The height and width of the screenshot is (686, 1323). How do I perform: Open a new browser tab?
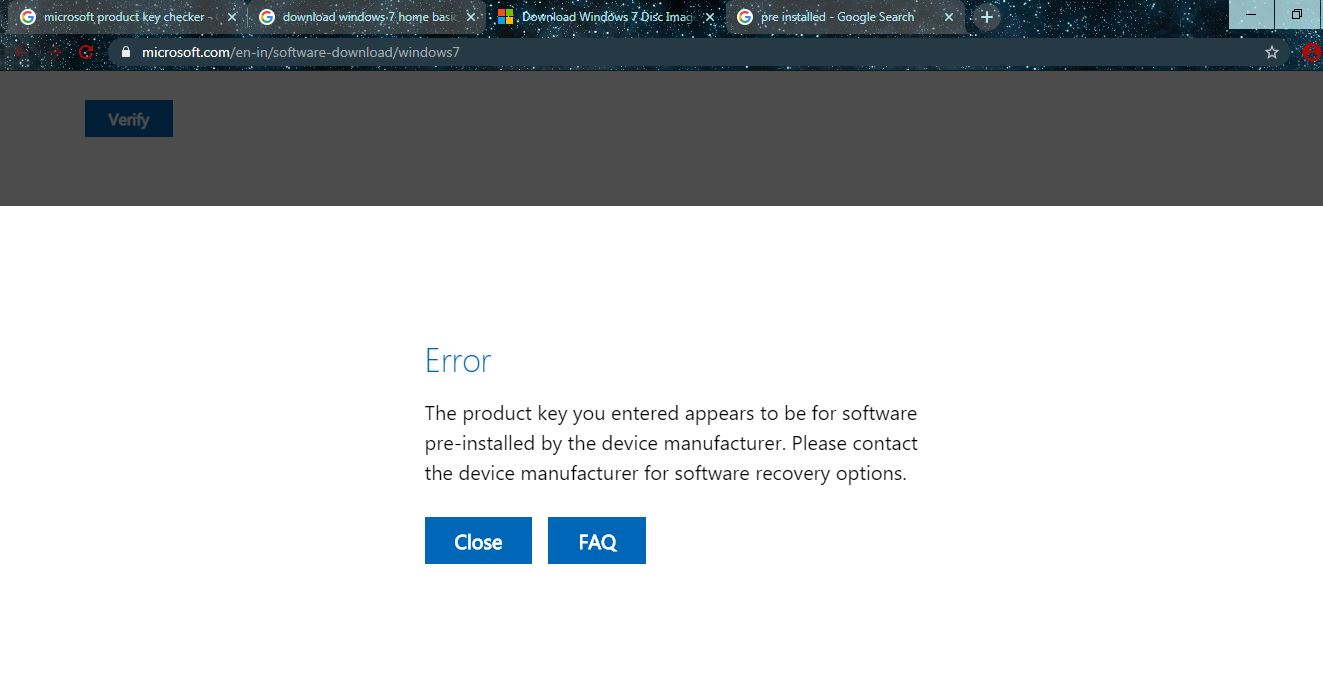(x=987, y=17)
